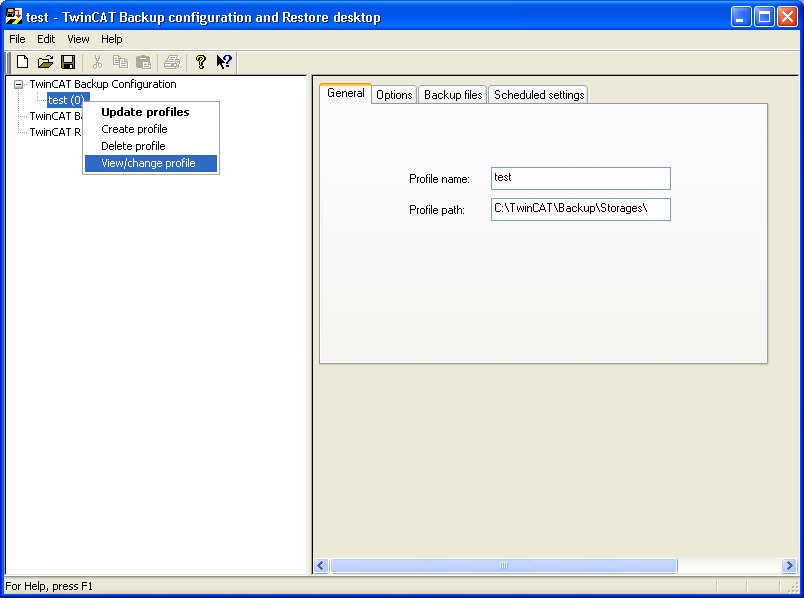804x598 pixels.
Task: Choose Create profile from context menu
Action: [x=151, y=129]
